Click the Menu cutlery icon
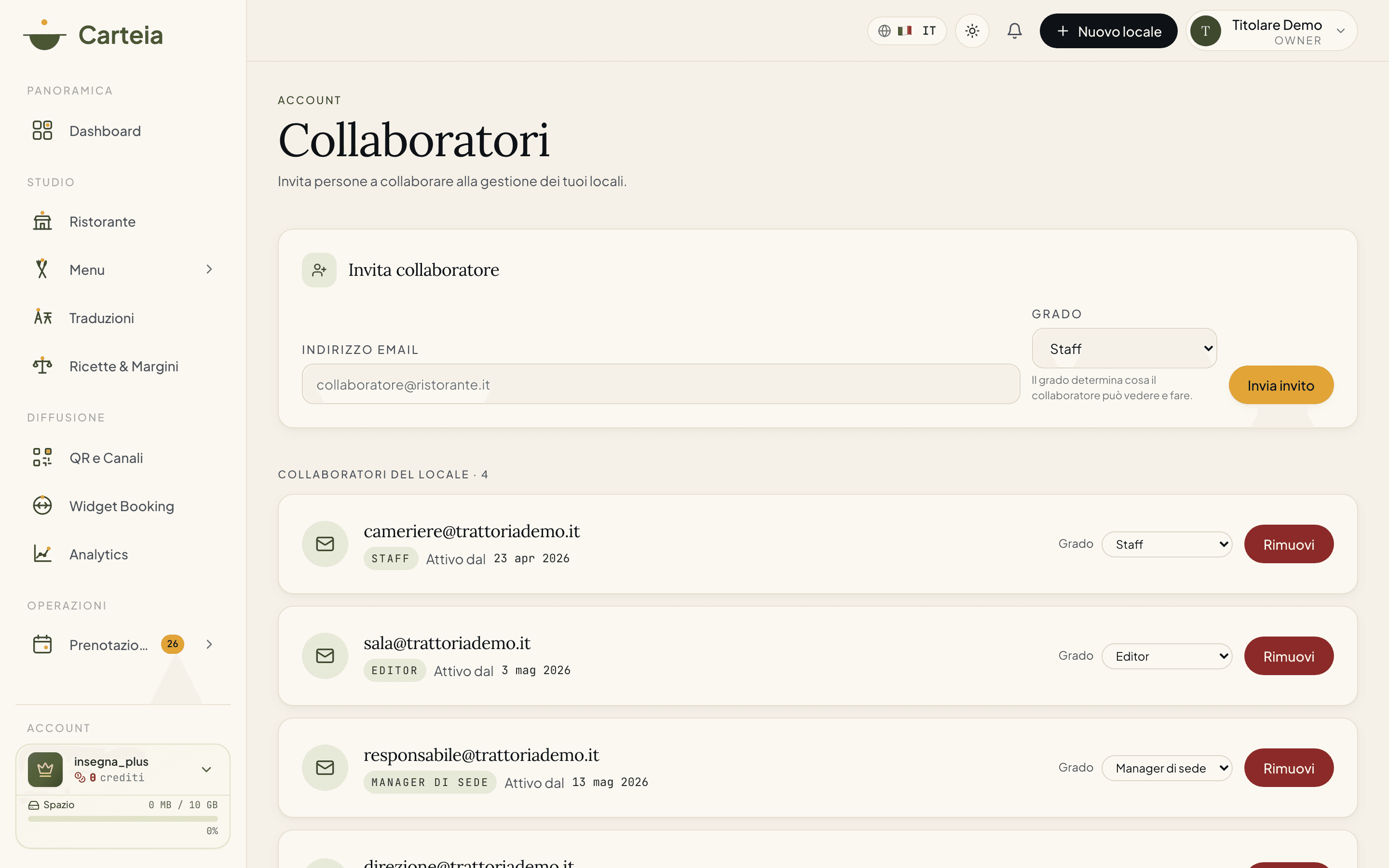1389x868 pixels. click(42, 269)
